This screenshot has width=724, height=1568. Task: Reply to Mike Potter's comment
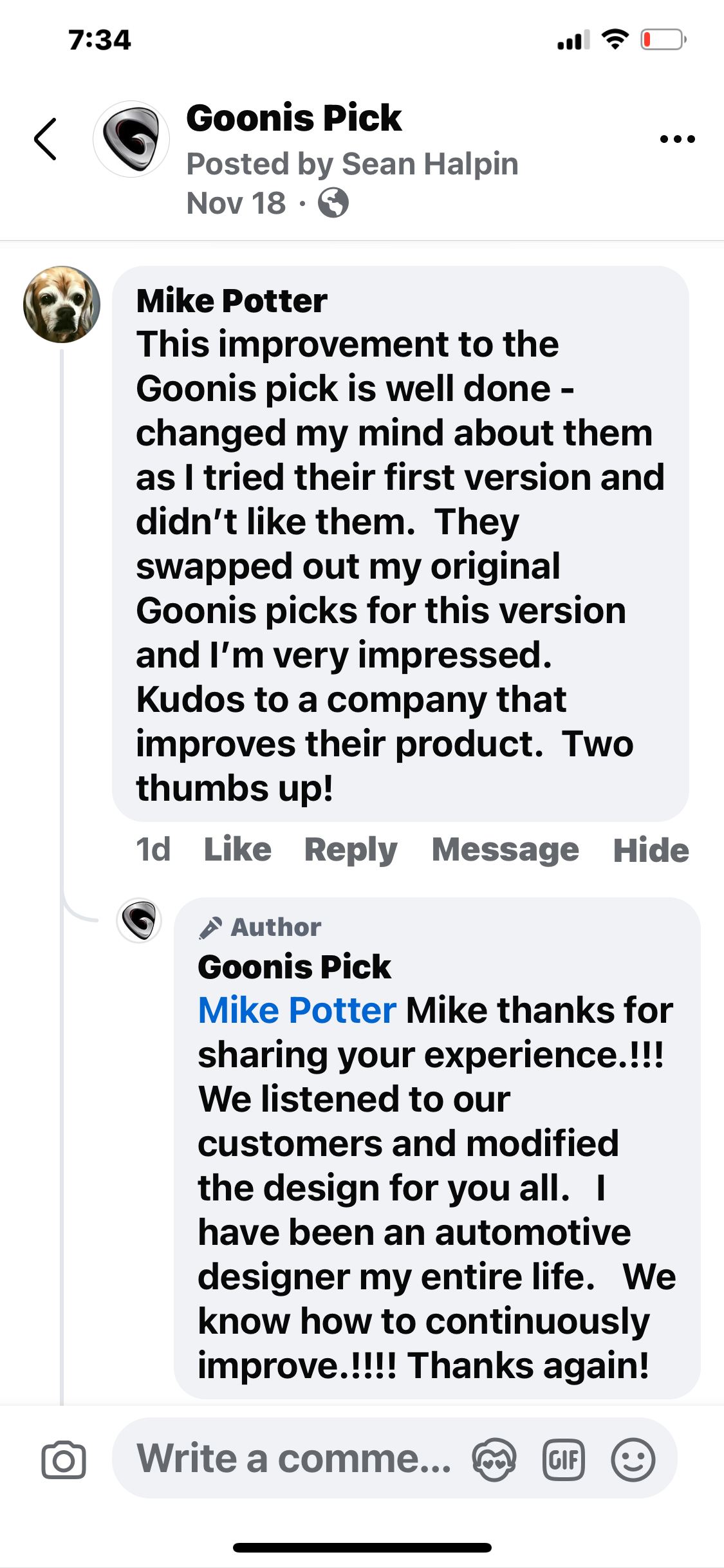[351, 850]
